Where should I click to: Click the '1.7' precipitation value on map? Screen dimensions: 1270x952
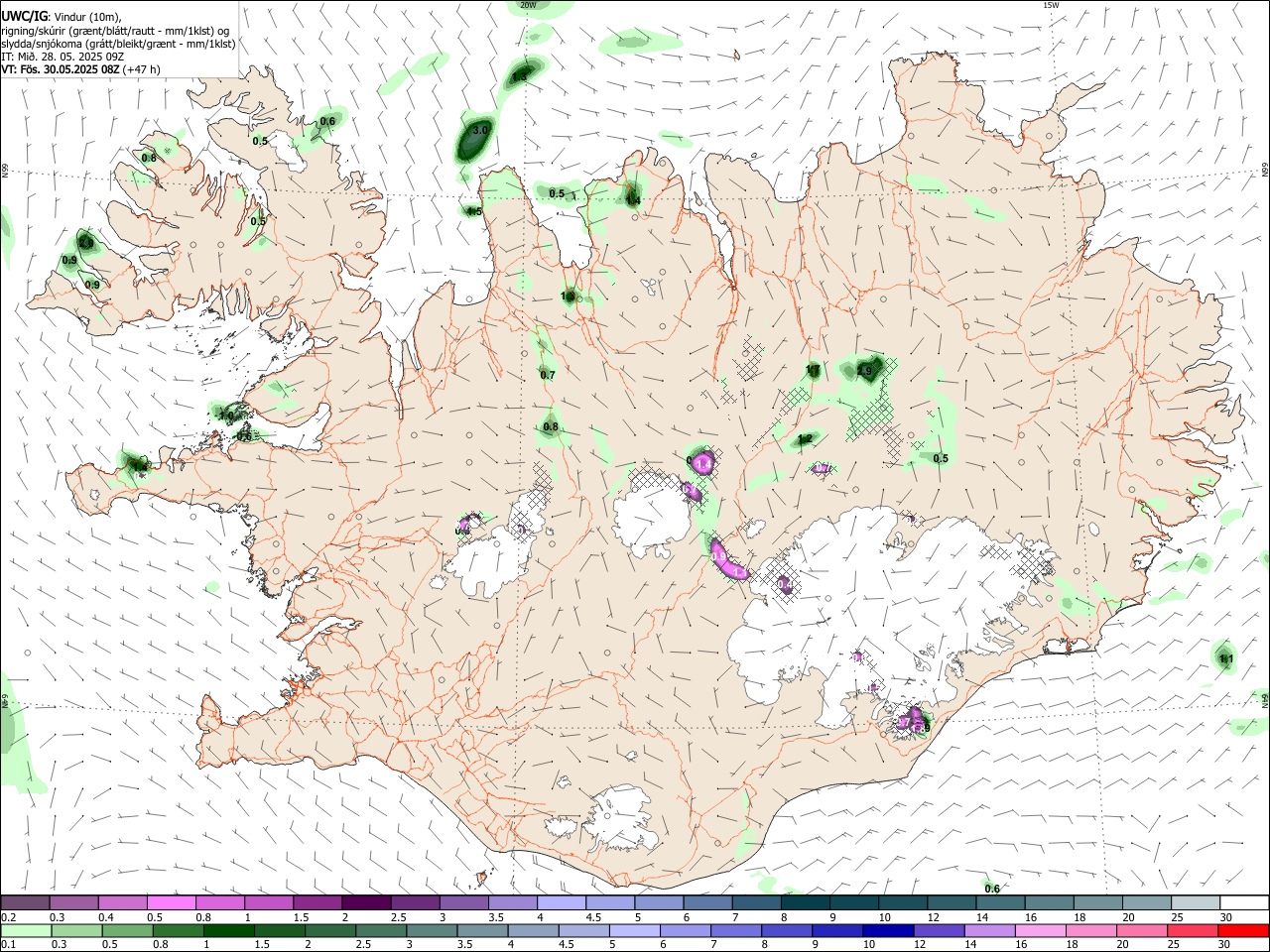(813, 371)
